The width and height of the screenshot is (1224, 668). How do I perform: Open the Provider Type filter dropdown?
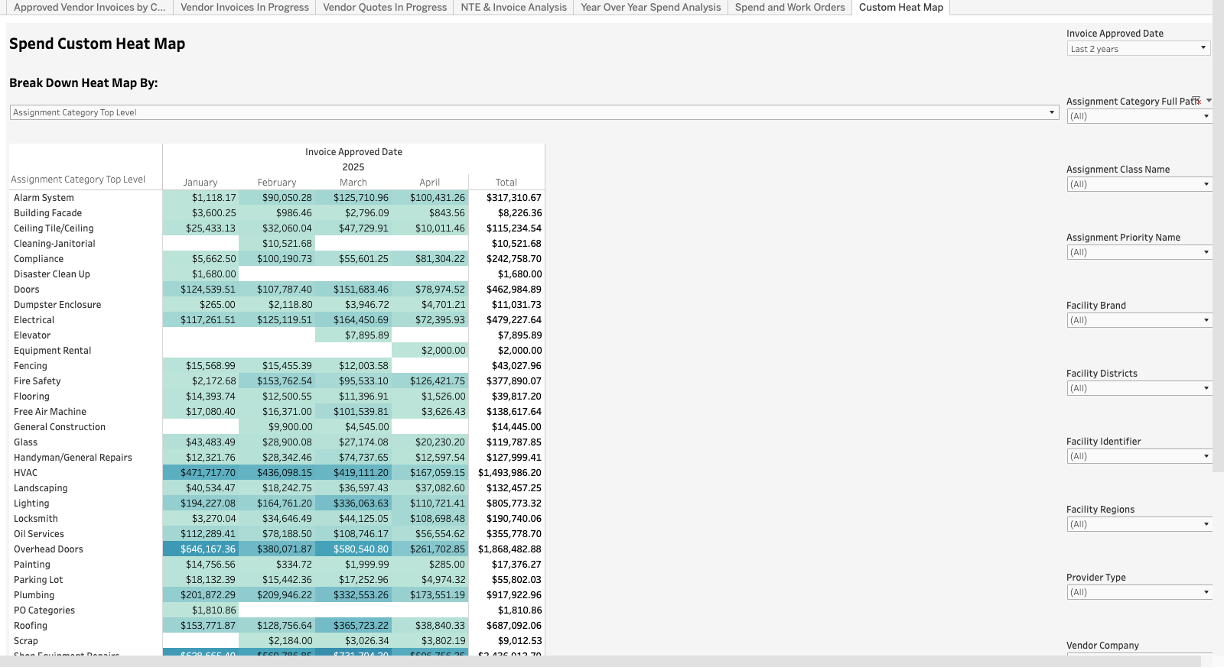click(x=1138, y=592)
